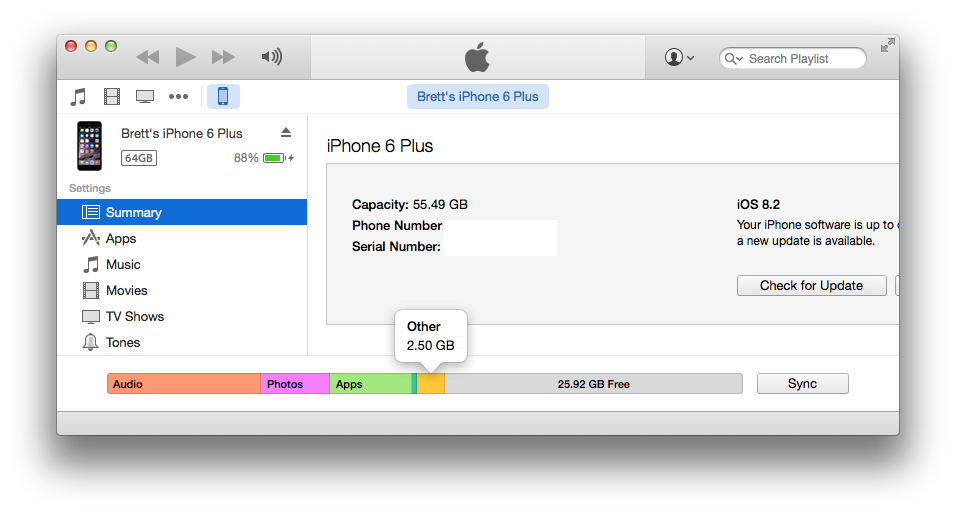Switch to the Movies library icon
The width and height of the screenshot is (956, 514).
click(112, 96)
